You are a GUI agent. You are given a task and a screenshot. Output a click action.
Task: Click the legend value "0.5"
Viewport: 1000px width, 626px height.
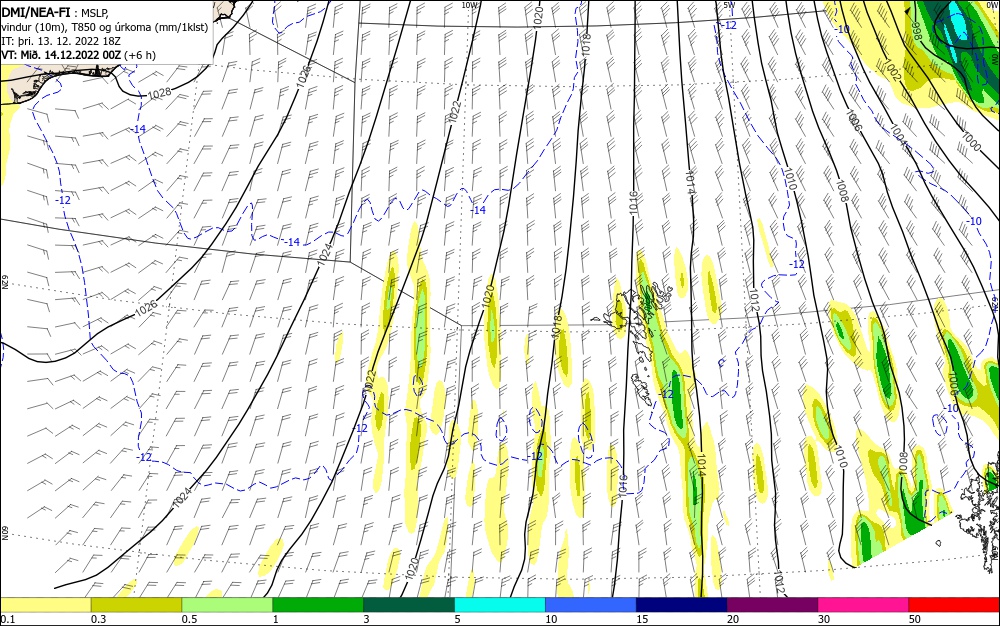pos(189,619)
